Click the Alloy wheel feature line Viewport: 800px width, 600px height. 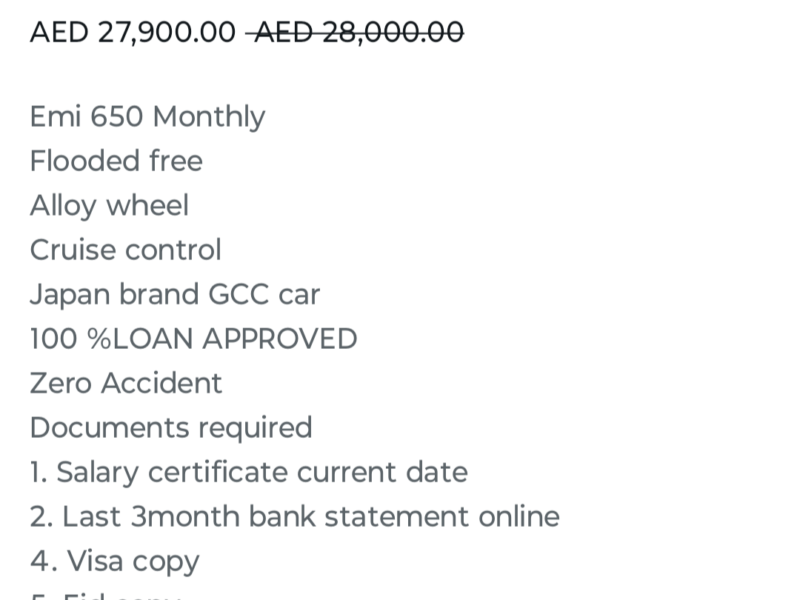(109, 206)
